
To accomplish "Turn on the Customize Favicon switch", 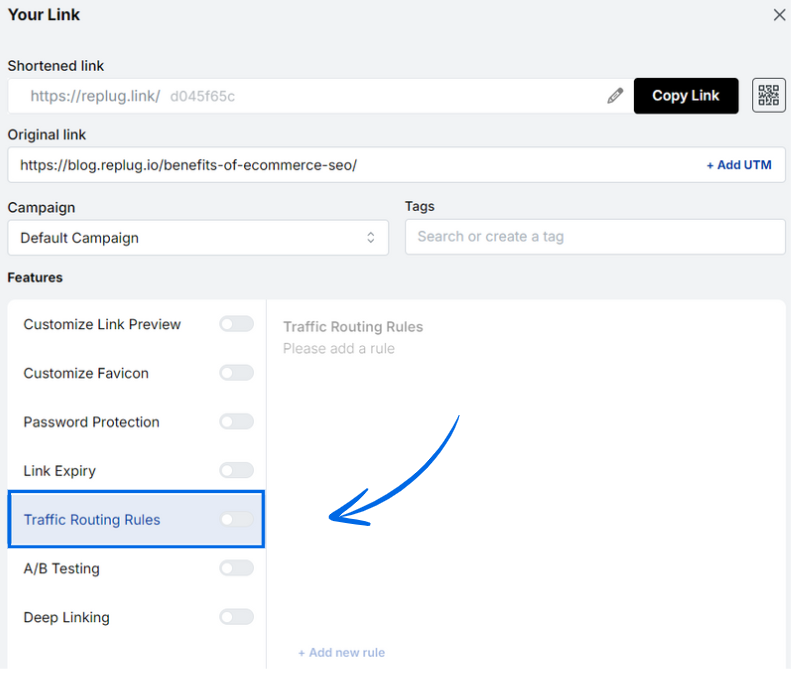I will tap(236, 373).
